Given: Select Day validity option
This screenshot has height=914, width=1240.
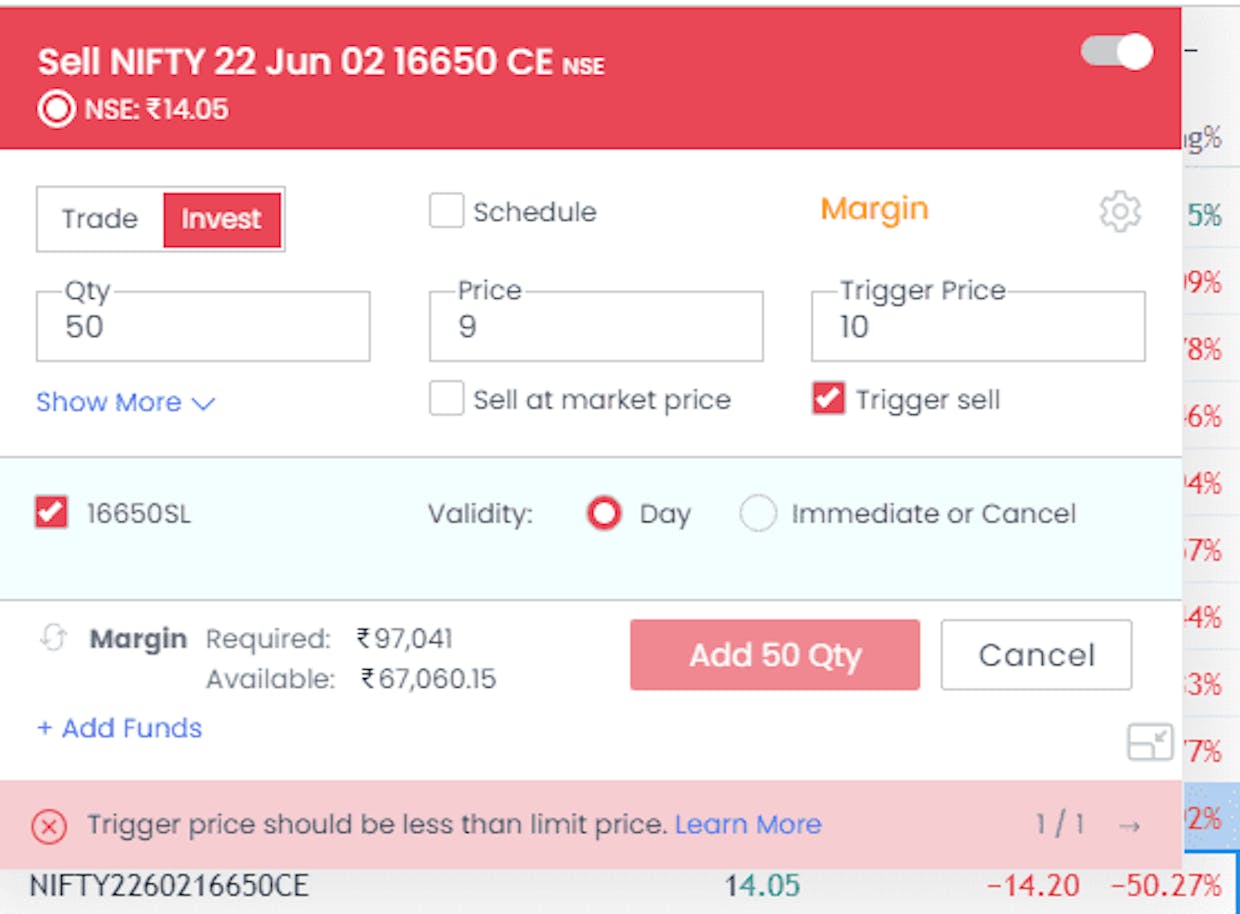Looking at the screenshot, I should (604, 514).
